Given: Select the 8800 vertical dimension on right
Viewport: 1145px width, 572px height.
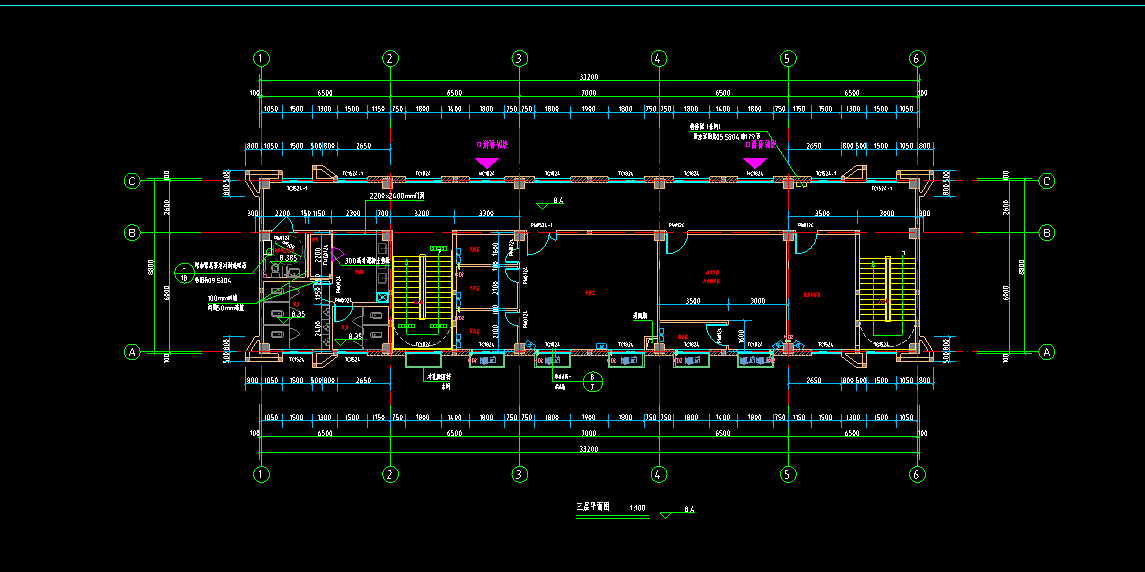Looking at the screenshot, I should click(1021, 267).
